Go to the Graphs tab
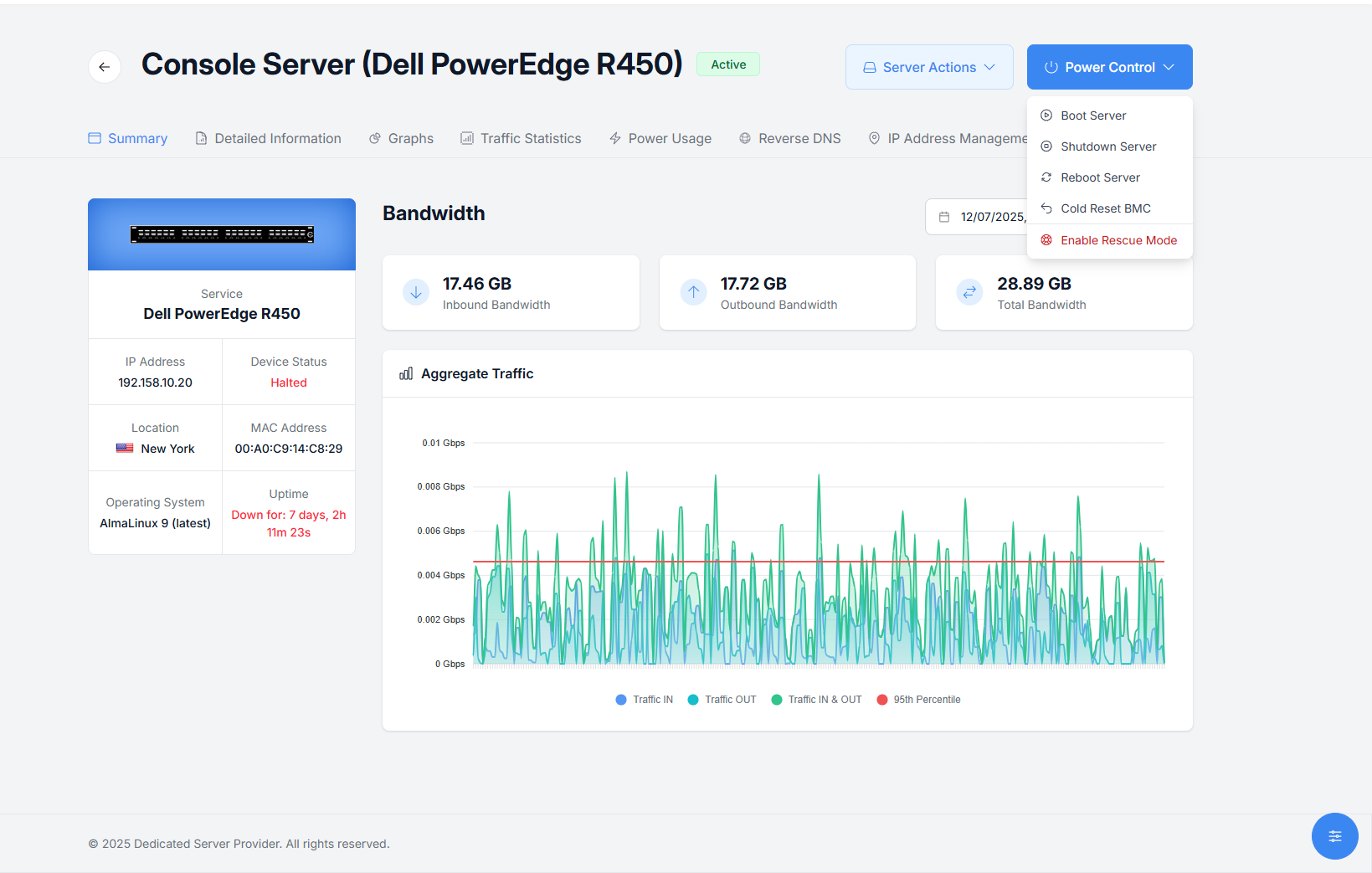The height and width of the screenshot is (873, 1372). coord(401,138)
